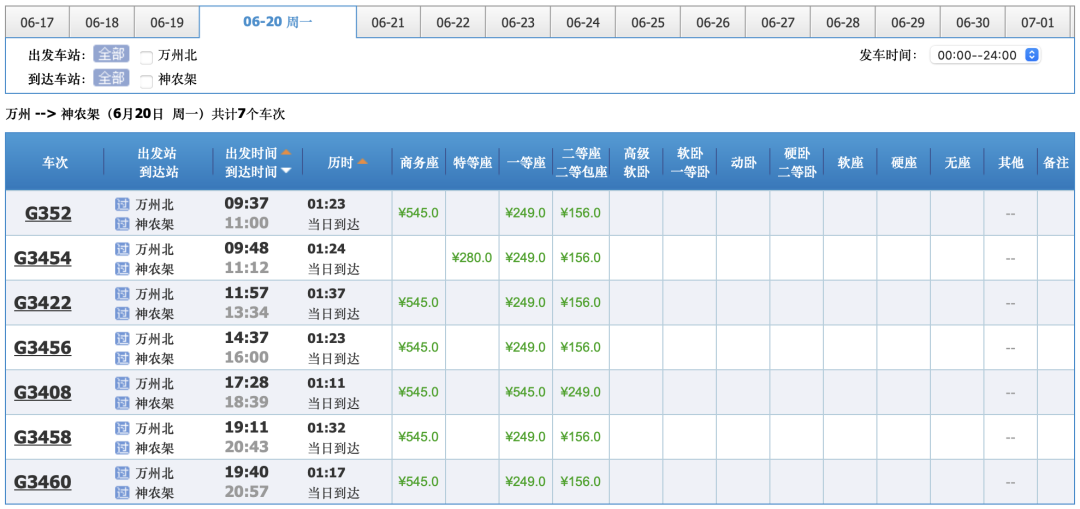
Task: Switch to the 06-21 date tab
Action: coord(388,22)
